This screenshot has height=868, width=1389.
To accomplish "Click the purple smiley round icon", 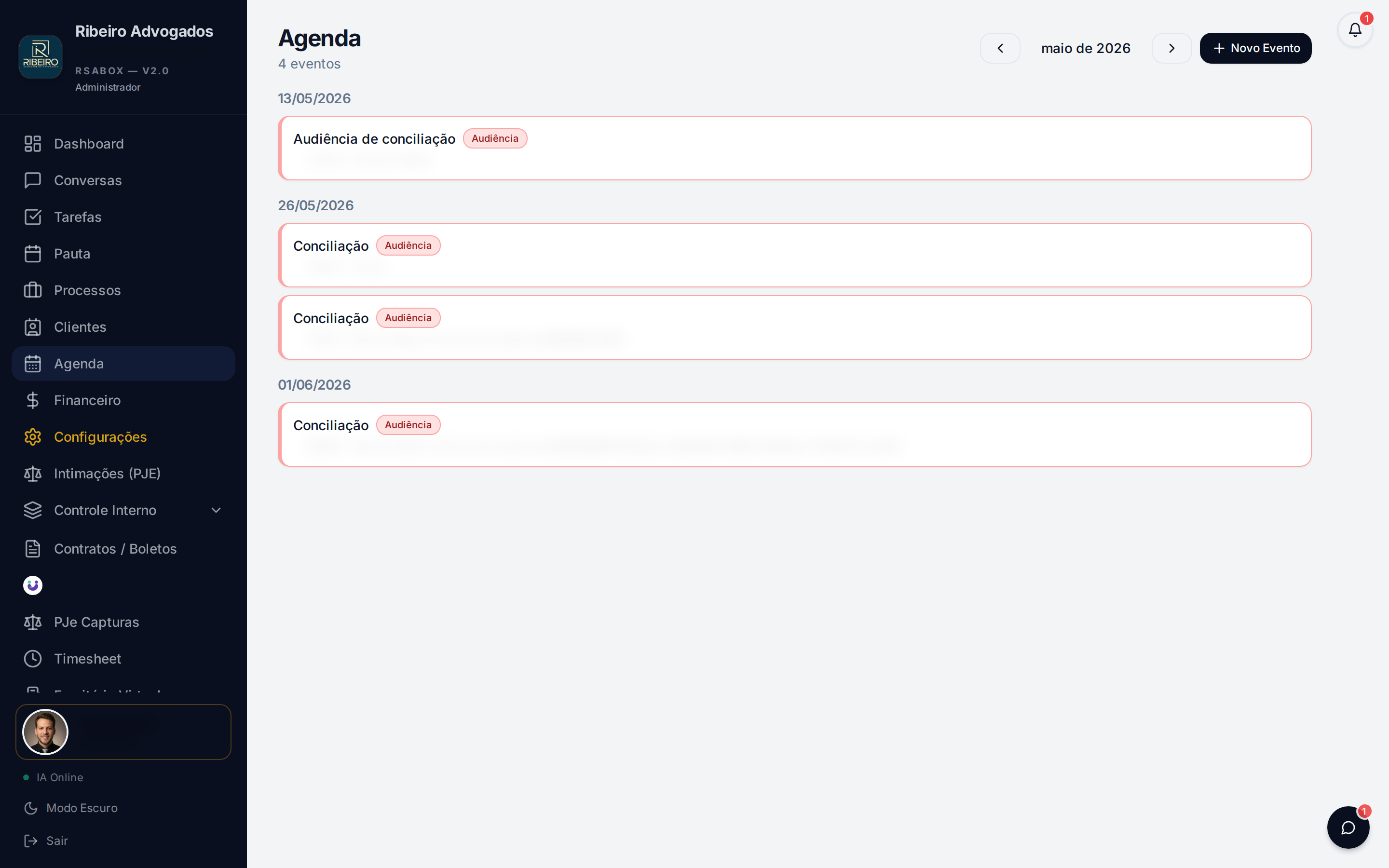I will pos(33,585).
